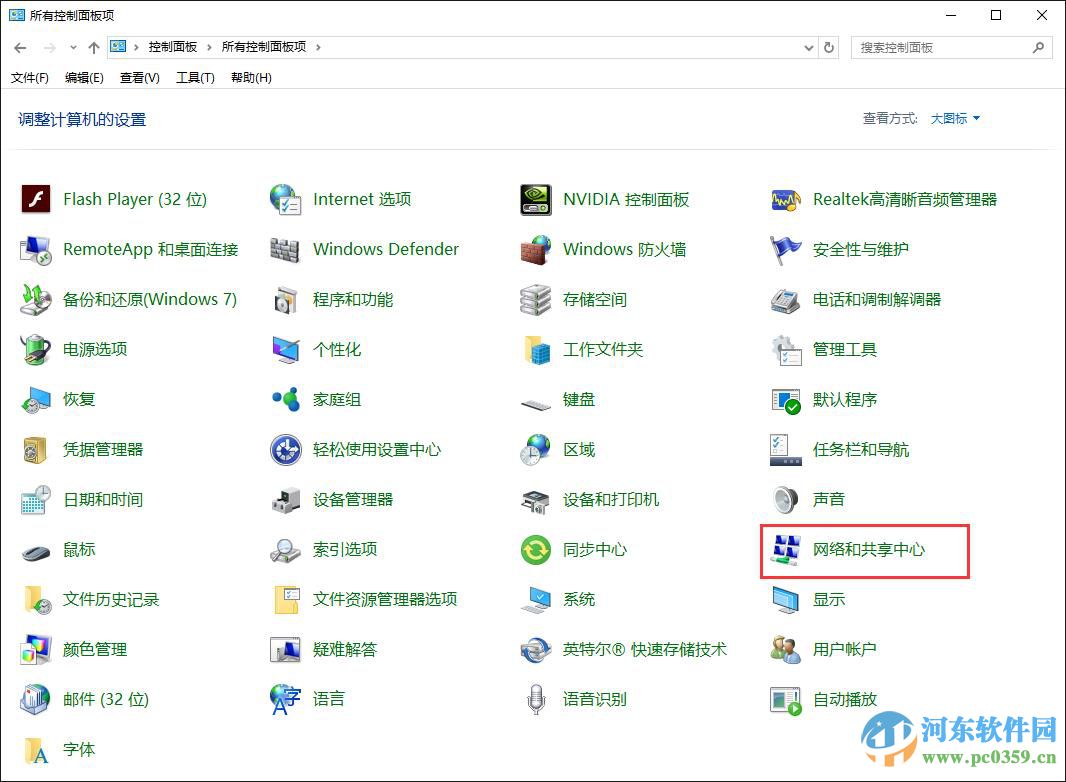Open 颜色管理 settings
The height and width of the screenshot is (782, 1066).
point(97,649)
